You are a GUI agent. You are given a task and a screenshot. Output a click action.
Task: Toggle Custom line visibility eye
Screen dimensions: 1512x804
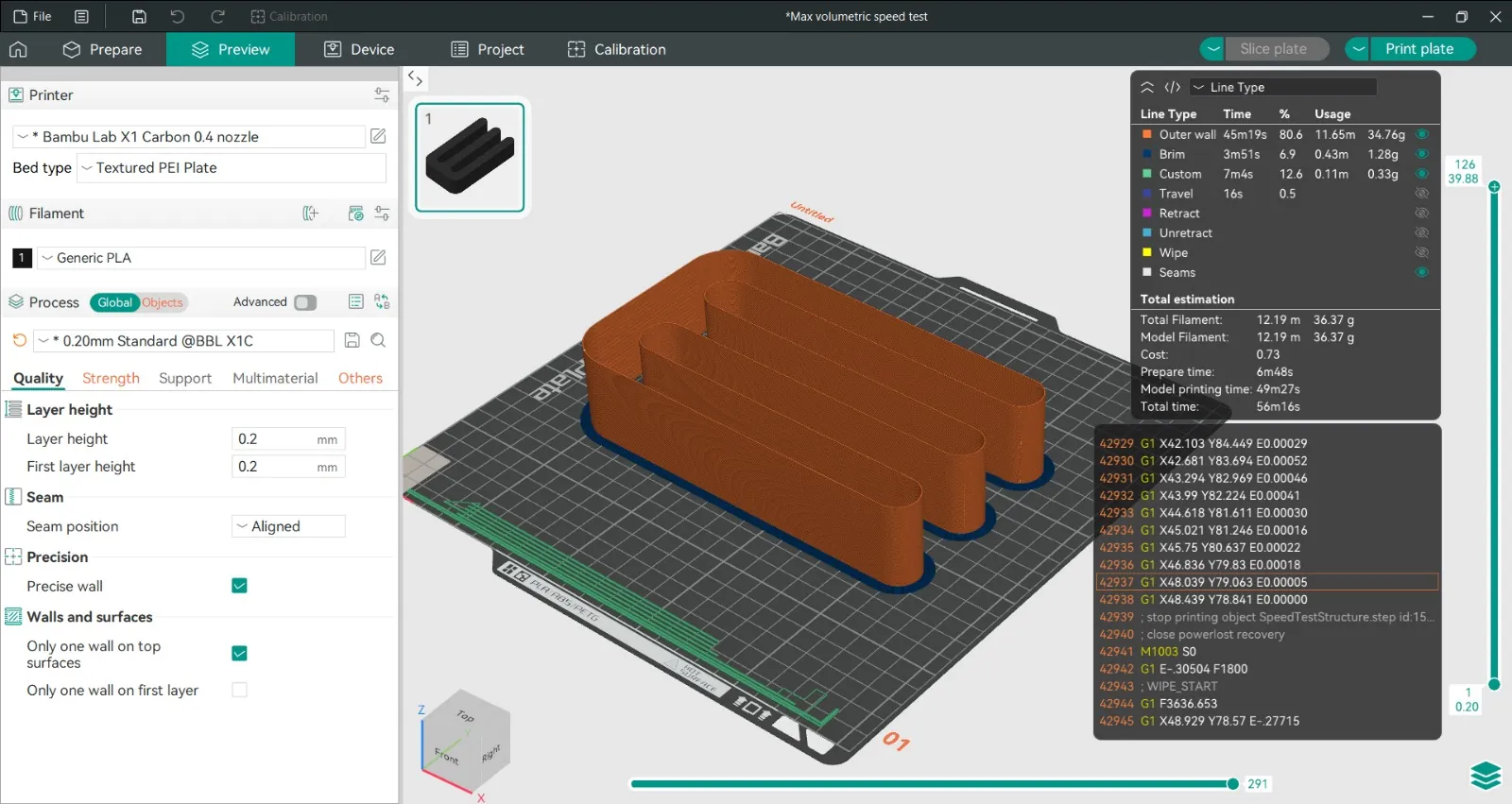click(1421, 174)
